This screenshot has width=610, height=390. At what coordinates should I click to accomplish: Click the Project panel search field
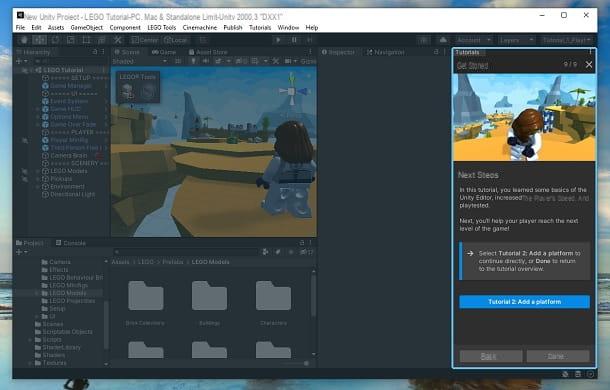(x=186, y=252)
